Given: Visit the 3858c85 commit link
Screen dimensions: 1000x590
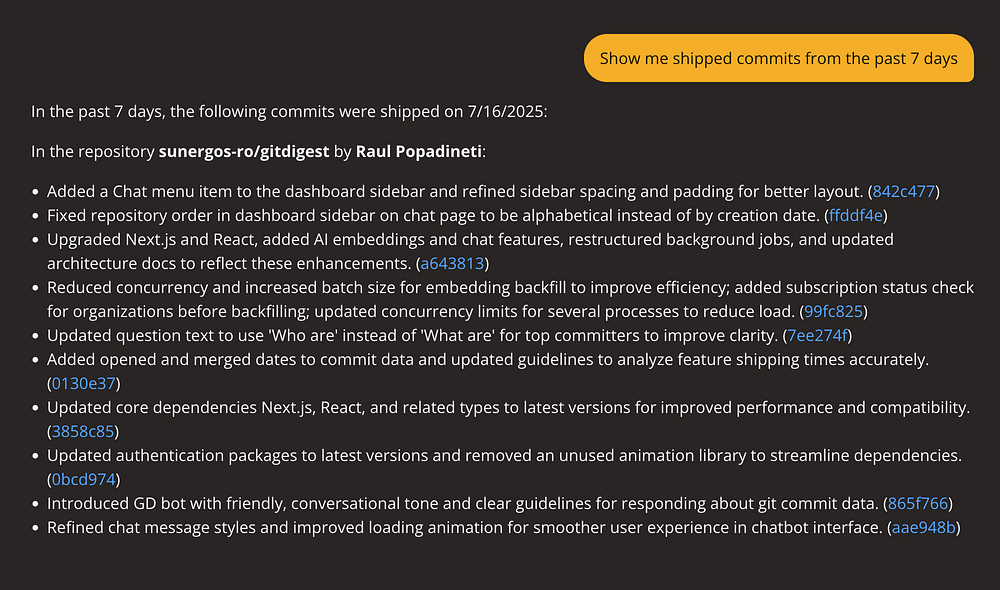Looking at the screenshot, I should [83, 431].
